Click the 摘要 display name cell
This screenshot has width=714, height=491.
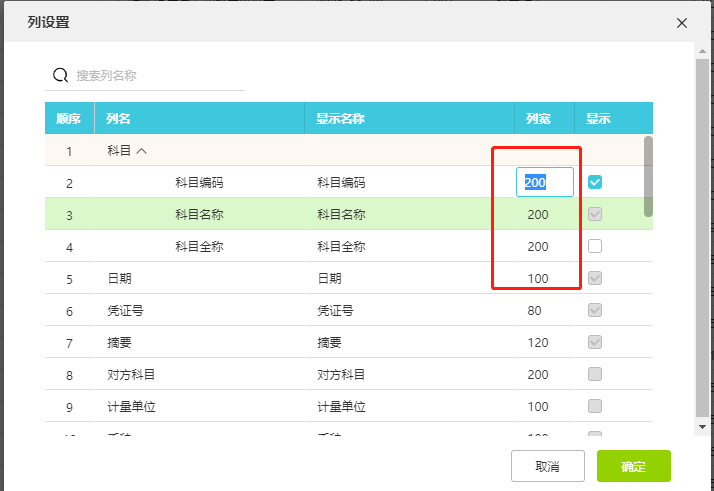coord(329,342)
